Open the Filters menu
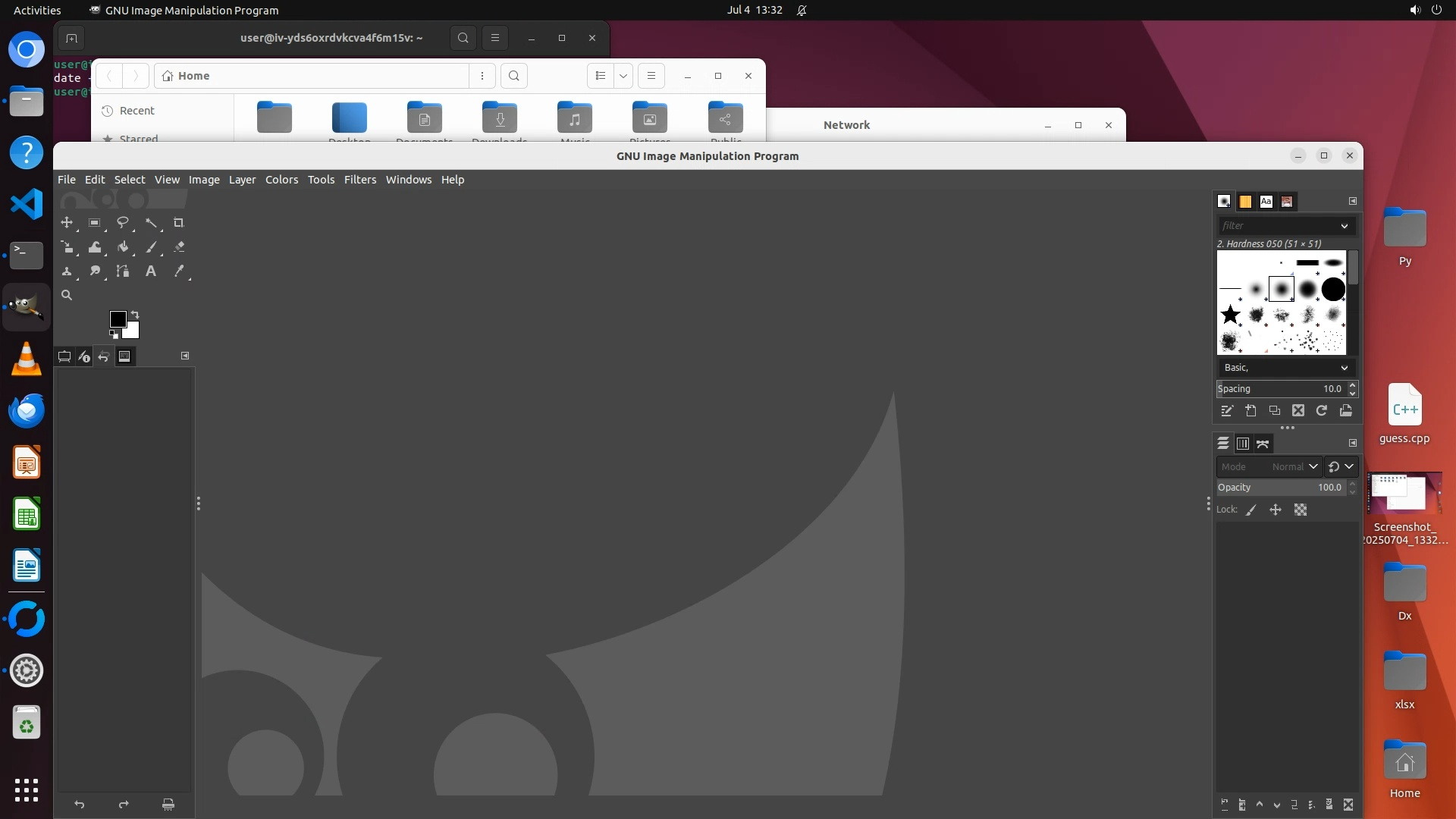 point(359,180)
